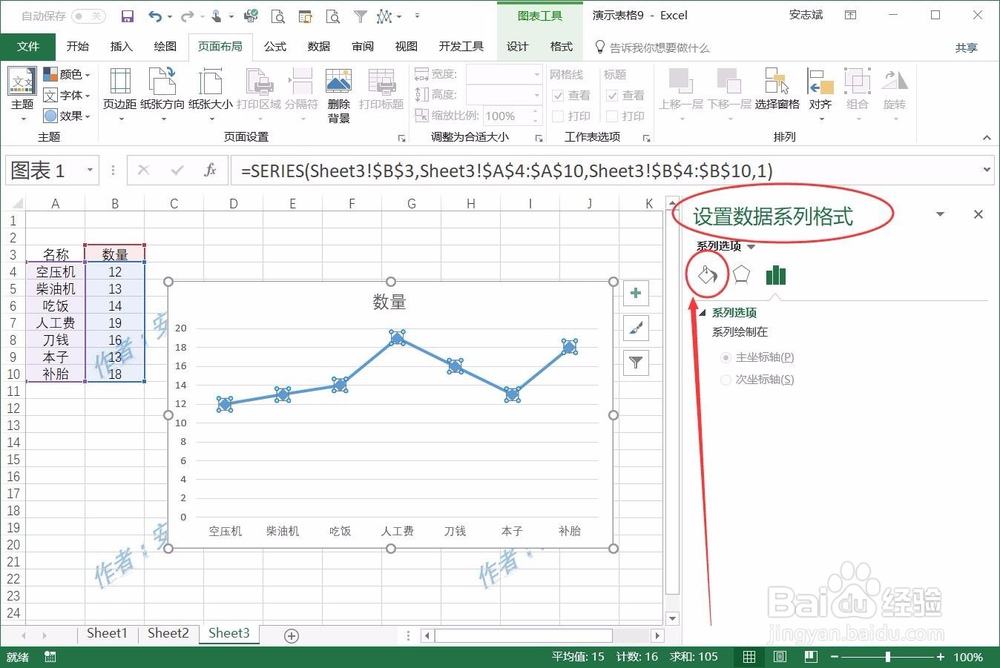Screen dimensions: 1000x668
Task: Toggle the 网格线 查看 gridlines checkbox
Action: (x=558, y=96)
